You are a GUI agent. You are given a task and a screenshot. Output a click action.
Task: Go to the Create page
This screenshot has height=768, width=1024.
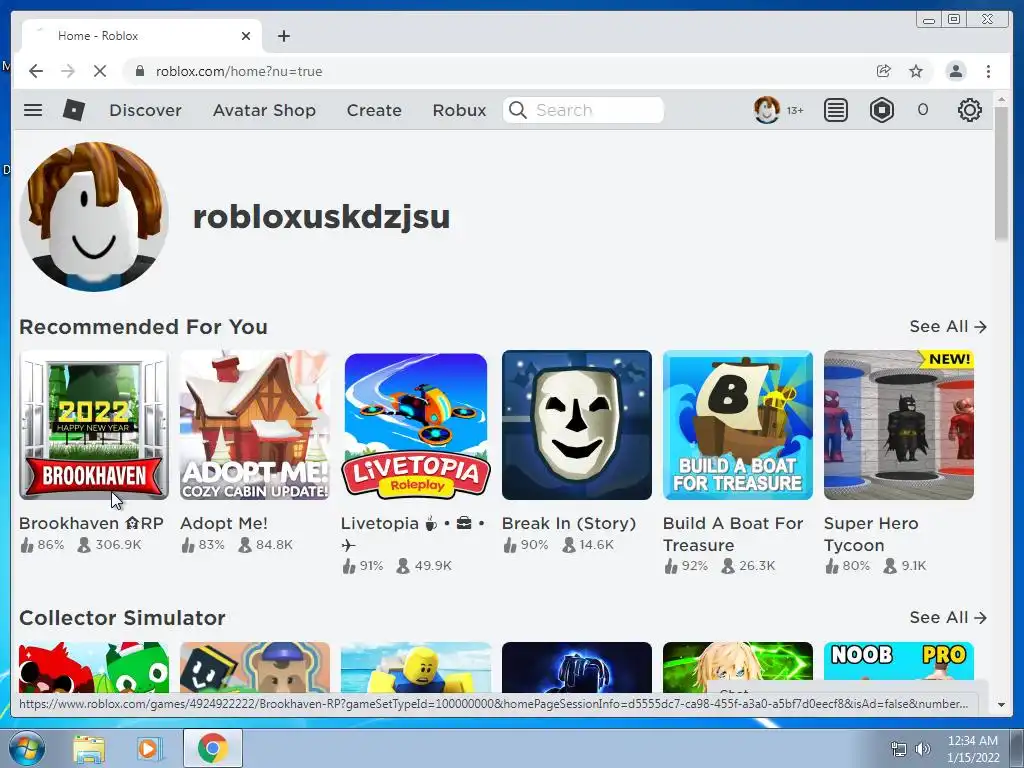(x=374, y=110)
